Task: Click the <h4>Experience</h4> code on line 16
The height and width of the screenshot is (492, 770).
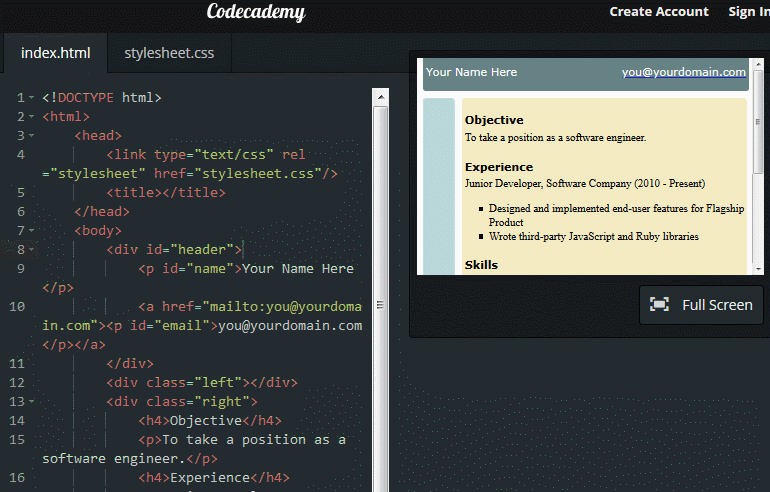Action: pyautogui.click(x=214, y=478)
